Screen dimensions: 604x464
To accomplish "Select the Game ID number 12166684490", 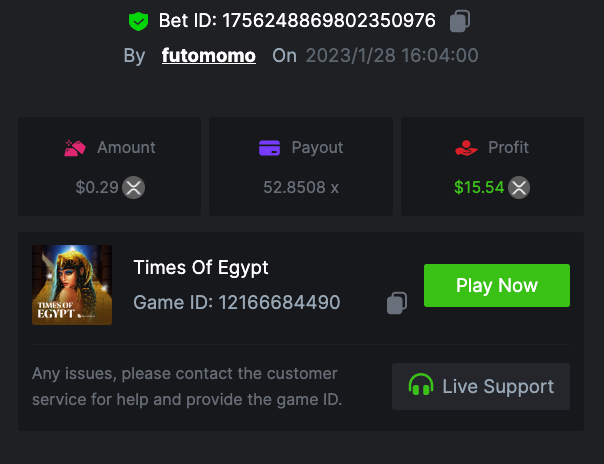I will tap(282, 302).
